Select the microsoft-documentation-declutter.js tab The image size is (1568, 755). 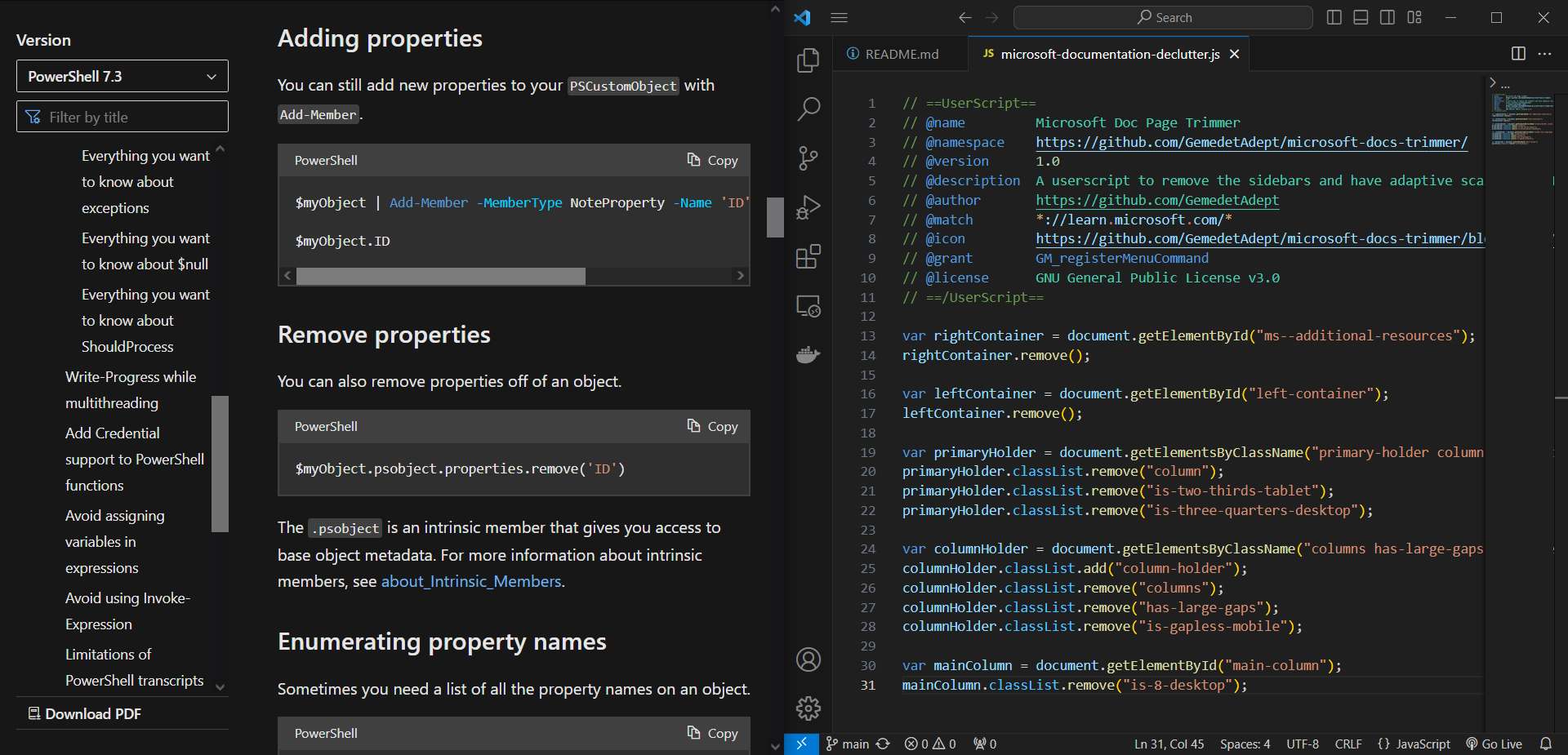[x=1109, y=54]
